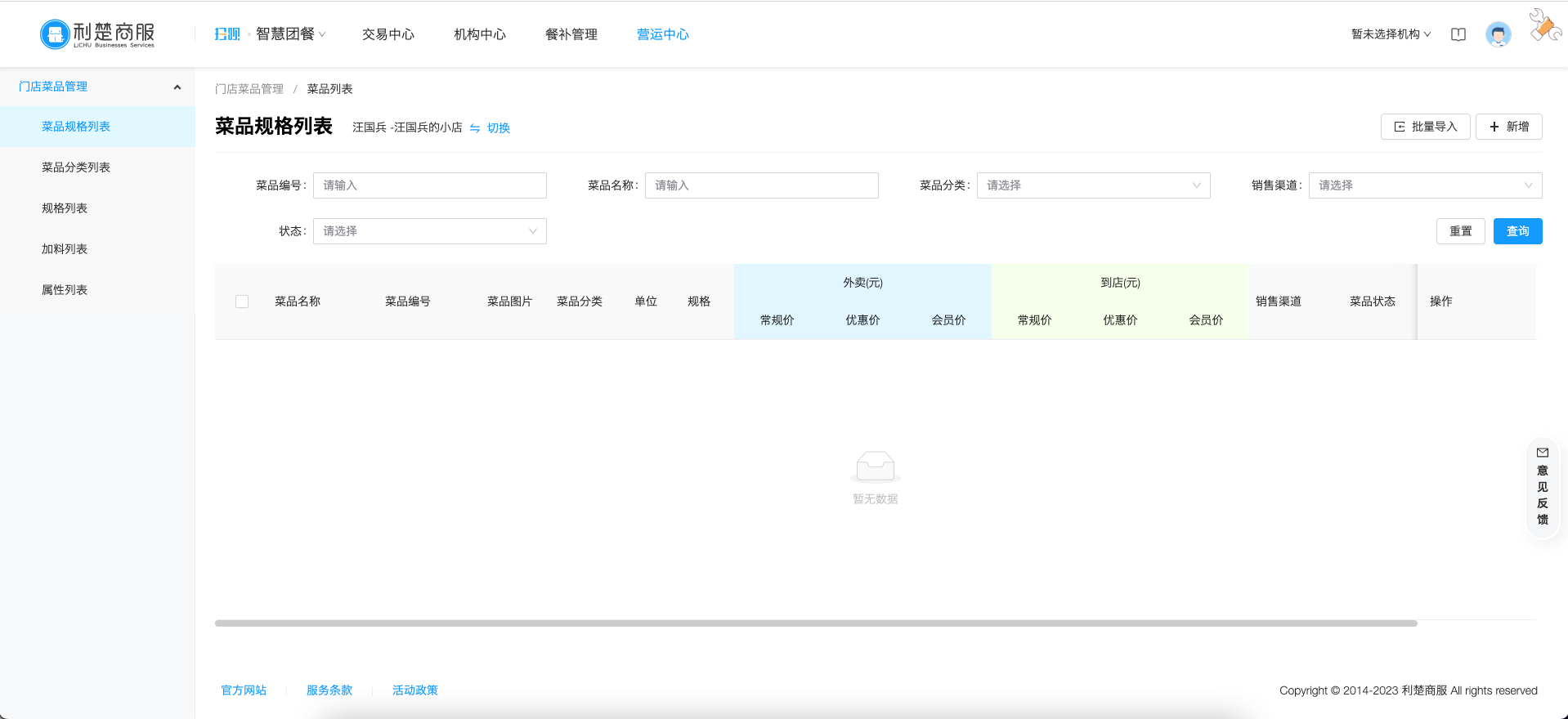Go to the 营运中心 tab
This screenshot has height=719, width=1568.
point(663,34)
